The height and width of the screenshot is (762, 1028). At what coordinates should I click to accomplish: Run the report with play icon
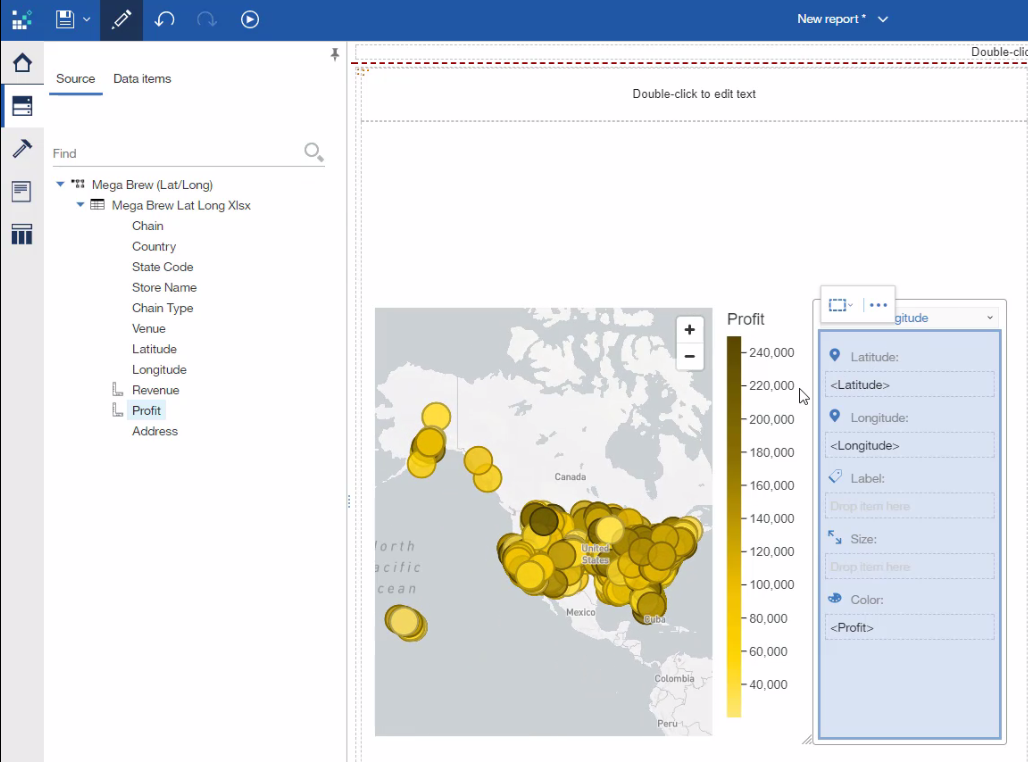250,19
